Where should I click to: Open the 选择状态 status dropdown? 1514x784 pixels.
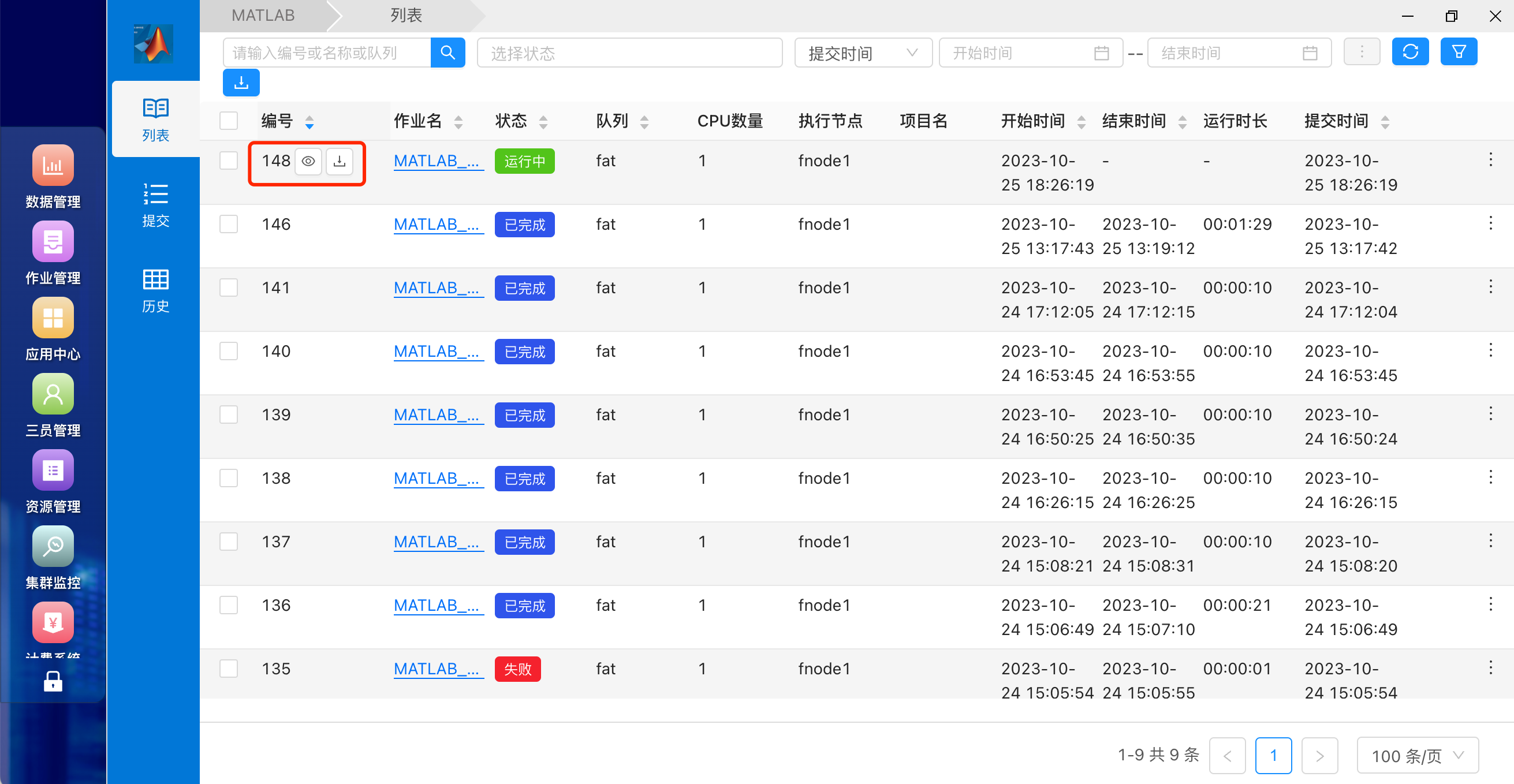pyautogui.click(x=629, y=53)
